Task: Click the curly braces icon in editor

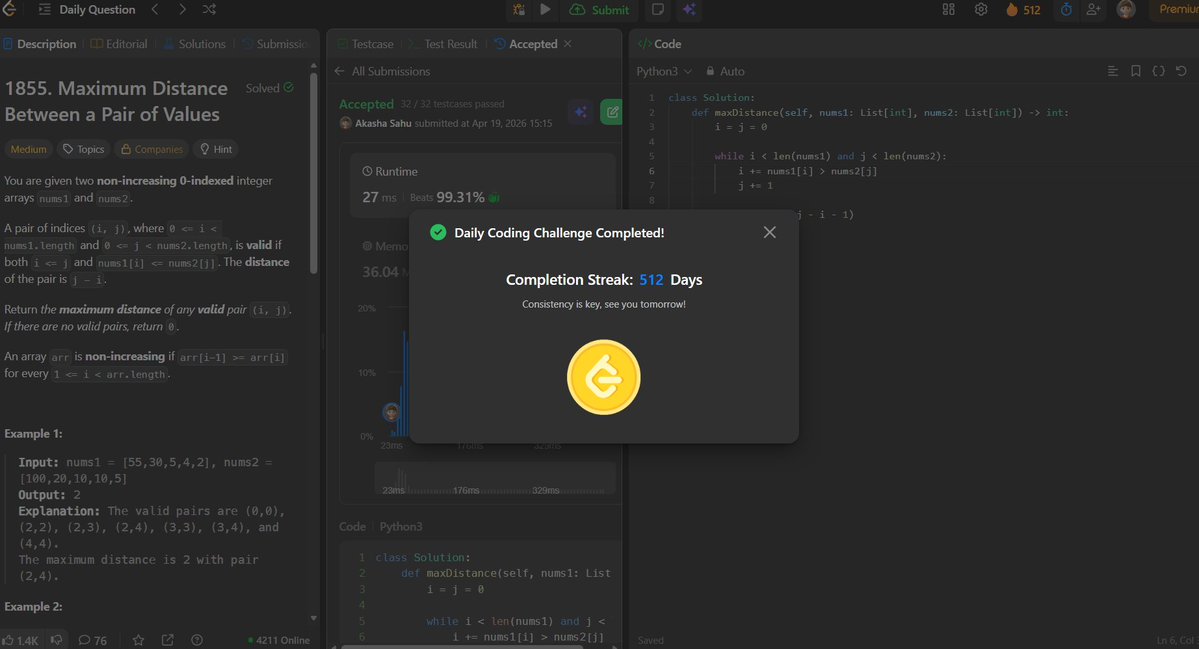Action: (x=1158, y=71)
